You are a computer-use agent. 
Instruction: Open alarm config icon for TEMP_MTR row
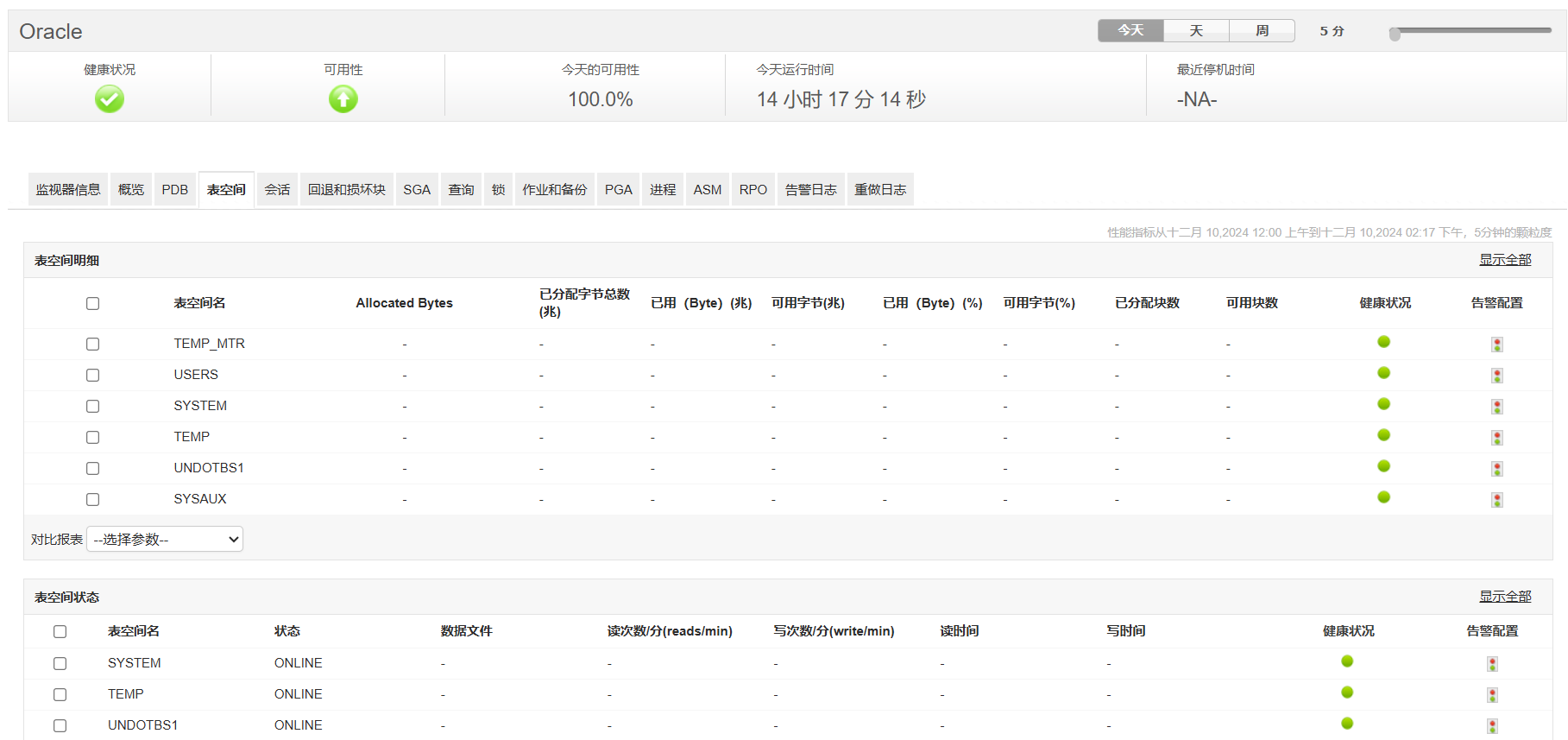tap(1497, 345)
